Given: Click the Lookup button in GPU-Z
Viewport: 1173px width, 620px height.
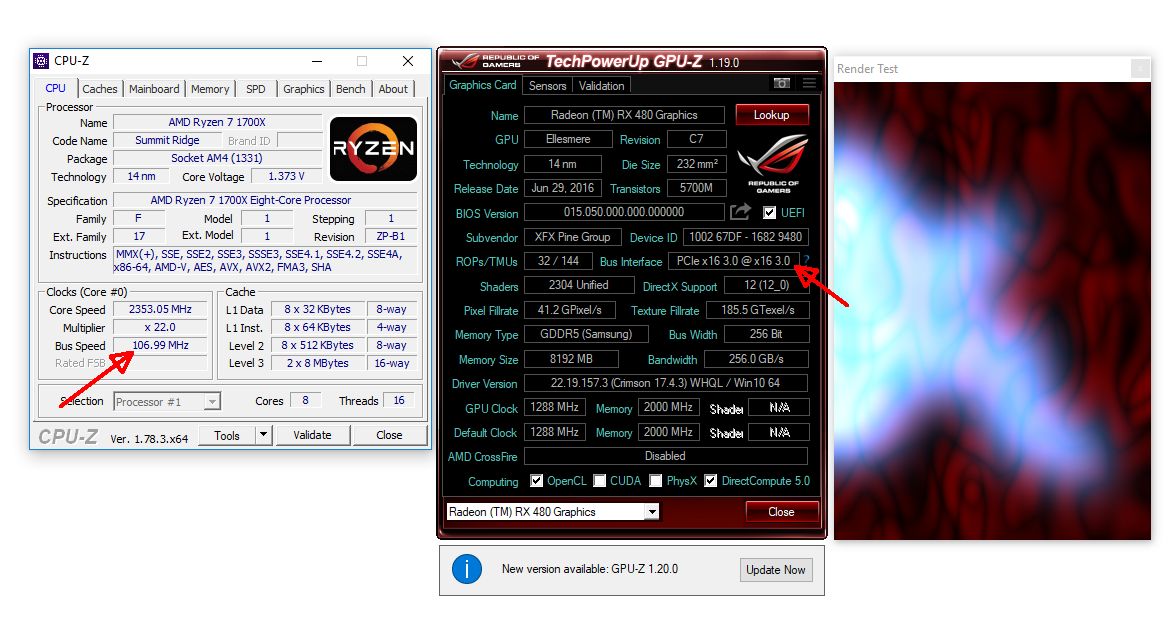Looking at the screenshot, I should (x=771, y=114).
